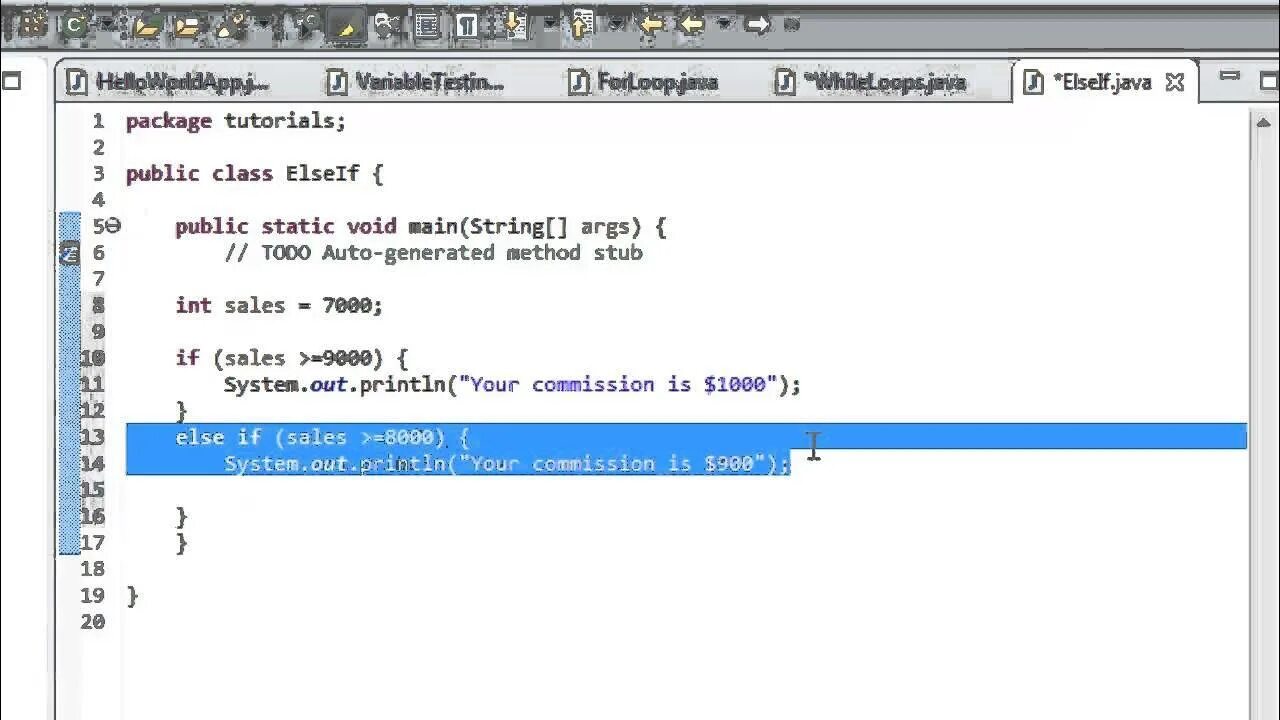Image resolution: width=1280 pixels, height=720 pixels.
Task: Collapse the main method fold on line 5
Action: point(113,226)
